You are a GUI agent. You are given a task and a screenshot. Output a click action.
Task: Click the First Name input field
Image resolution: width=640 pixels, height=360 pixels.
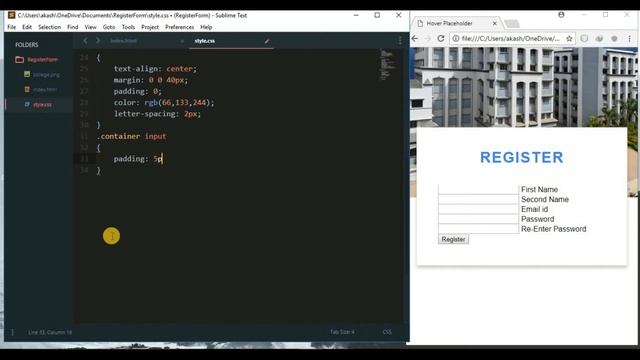coord(478,189)
